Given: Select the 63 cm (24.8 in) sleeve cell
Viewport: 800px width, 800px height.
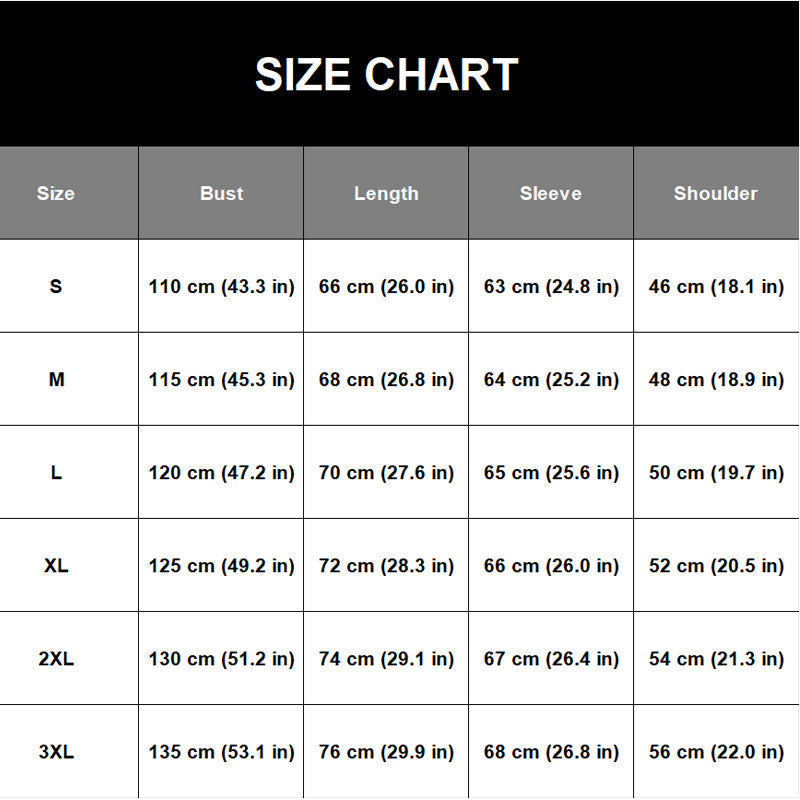Looking at the screenshot, I should (x=551, y=287).
